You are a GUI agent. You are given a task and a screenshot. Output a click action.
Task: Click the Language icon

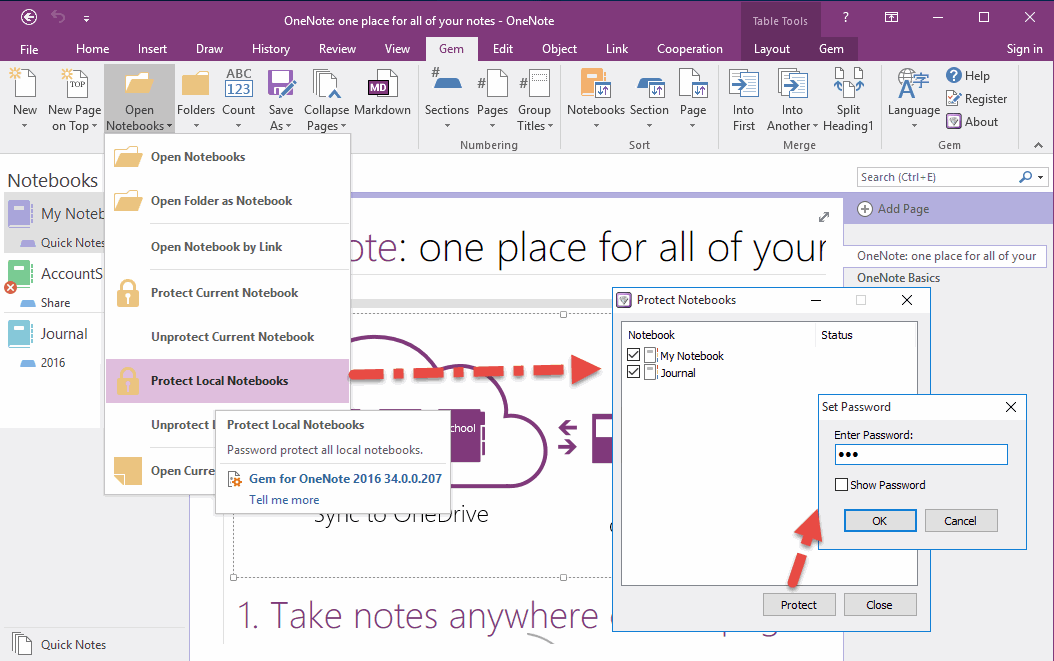click(914, 83)
